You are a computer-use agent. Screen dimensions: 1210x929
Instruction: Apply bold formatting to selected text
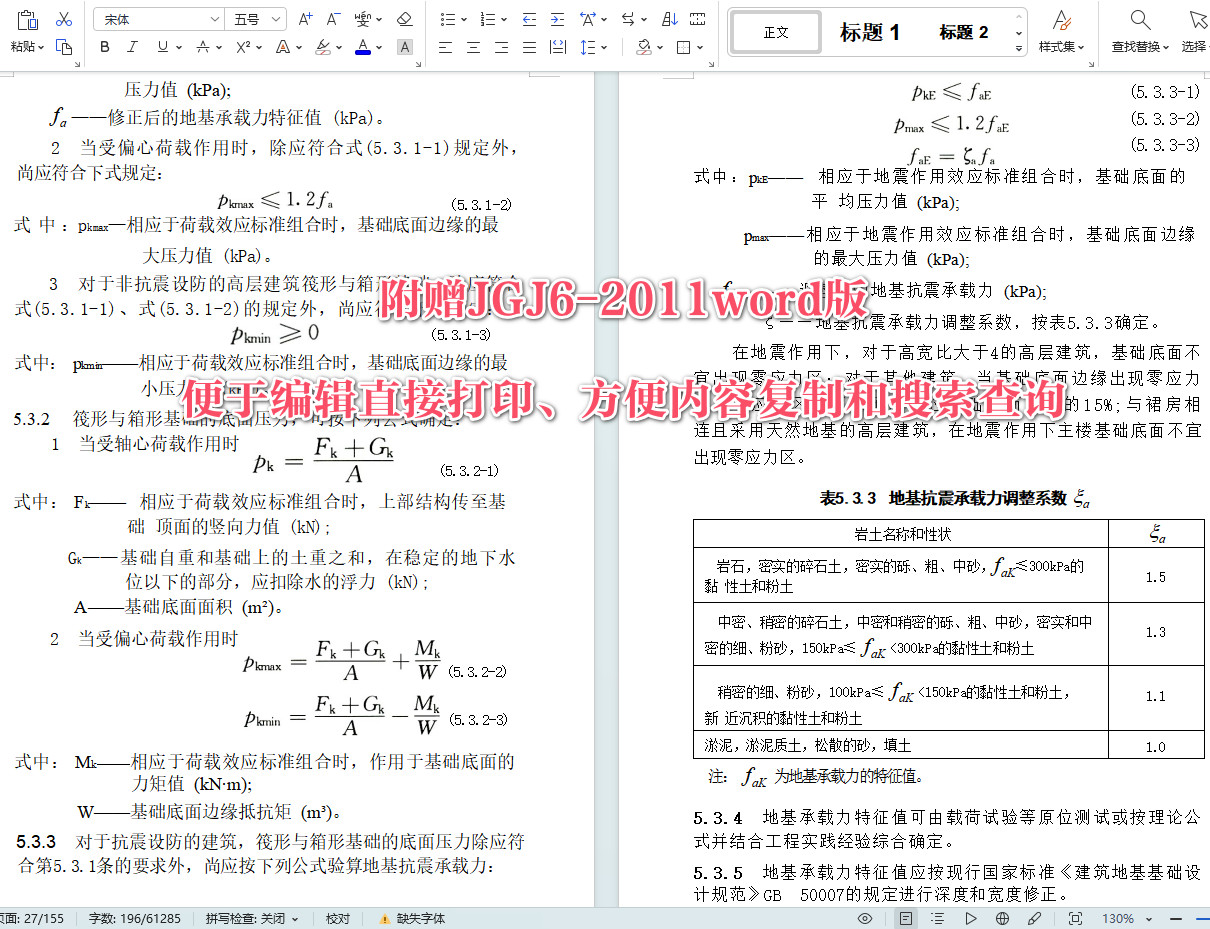[x=104, y=47]
